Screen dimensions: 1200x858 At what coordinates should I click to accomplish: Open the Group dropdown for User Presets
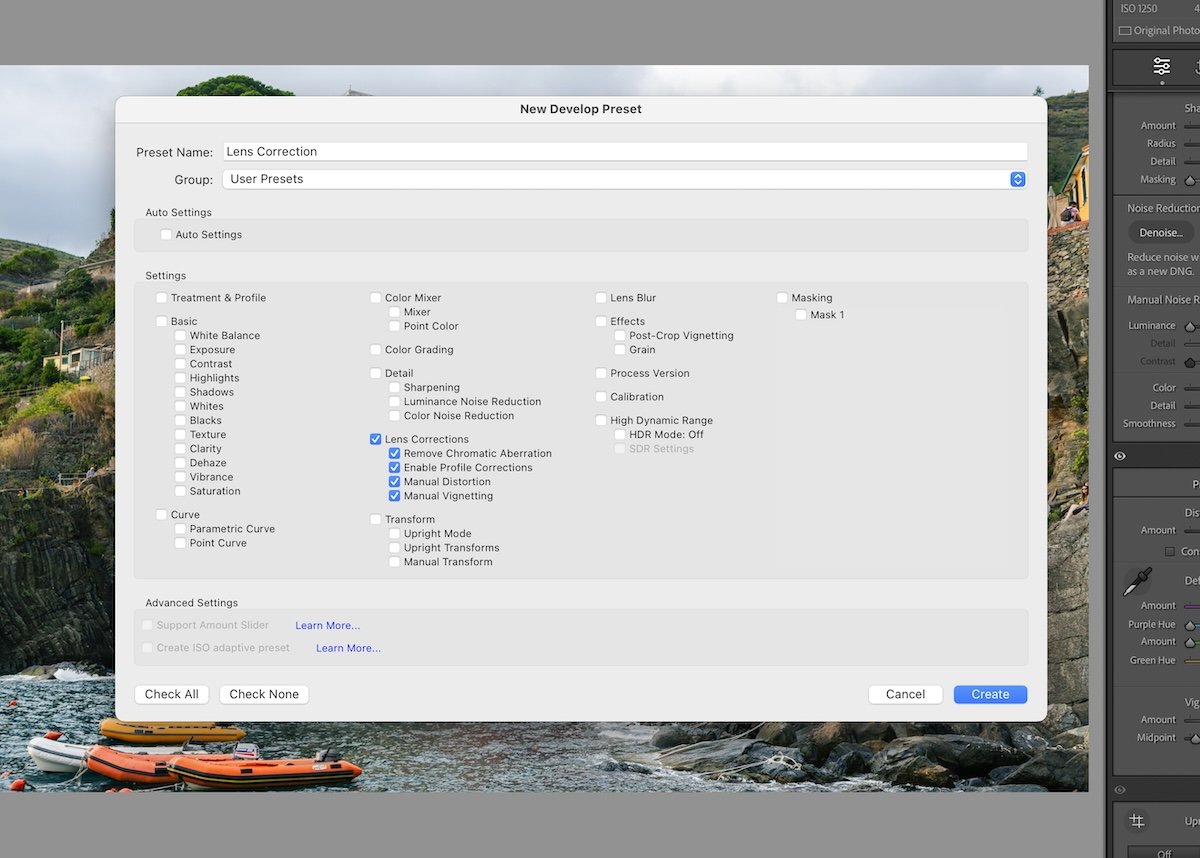[1017, 179]
